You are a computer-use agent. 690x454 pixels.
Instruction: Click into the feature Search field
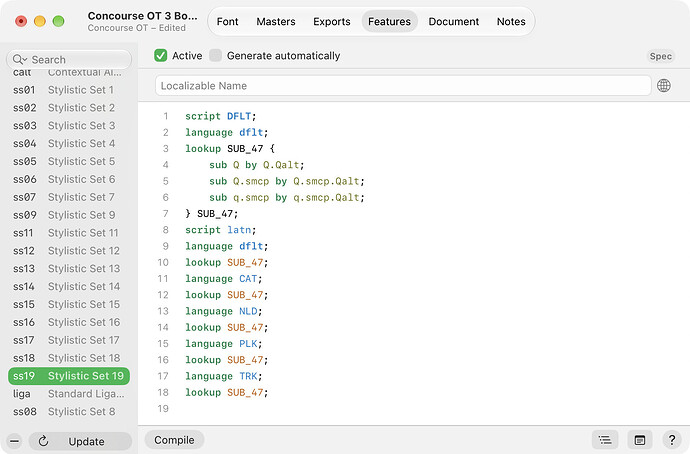click(69, 59)
